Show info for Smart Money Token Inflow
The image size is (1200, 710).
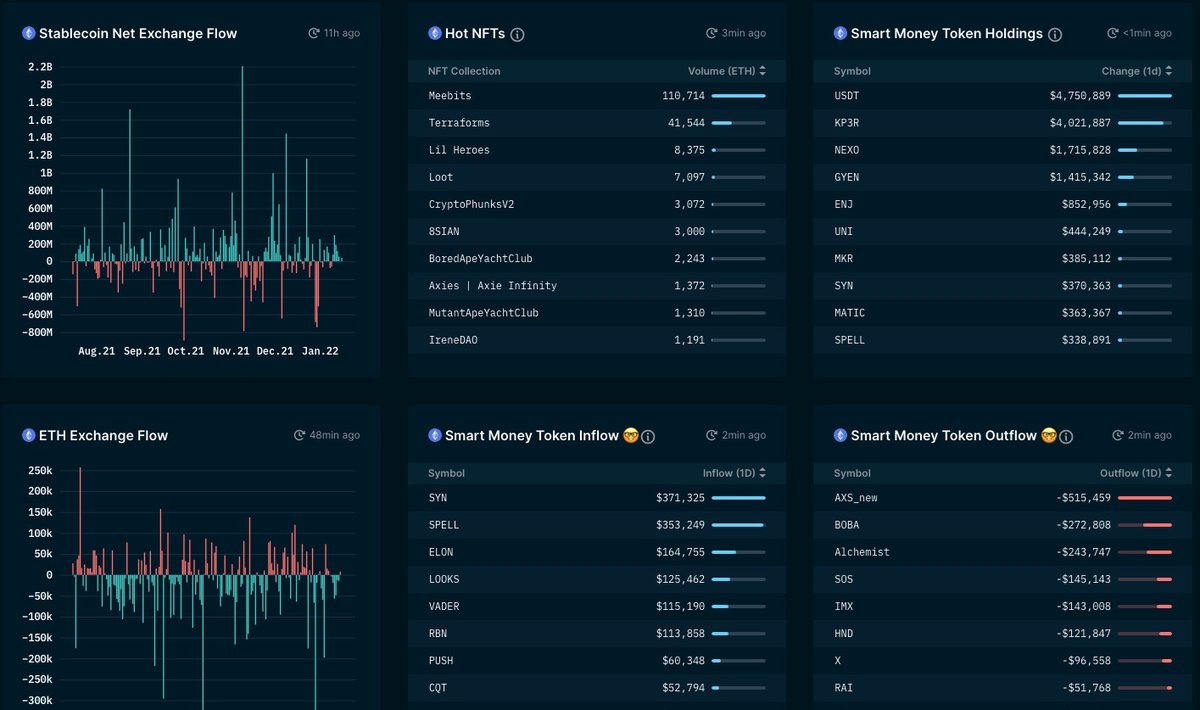click(x=648, y=436)
